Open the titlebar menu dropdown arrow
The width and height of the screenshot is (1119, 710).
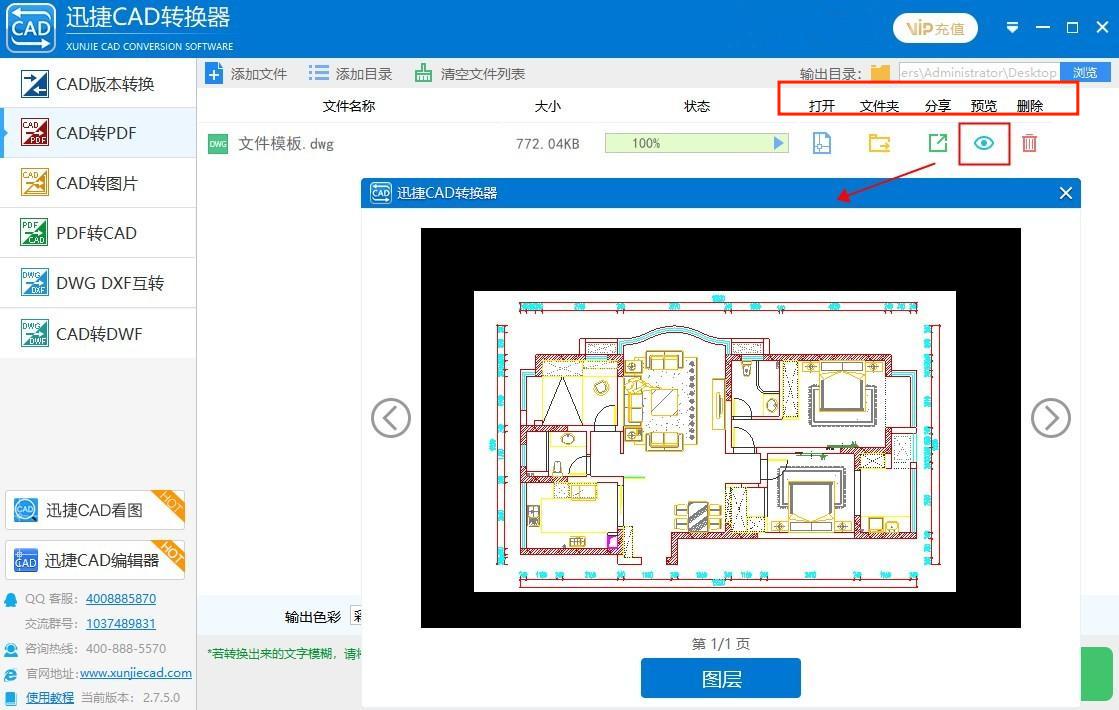[x=1012, y=28]
